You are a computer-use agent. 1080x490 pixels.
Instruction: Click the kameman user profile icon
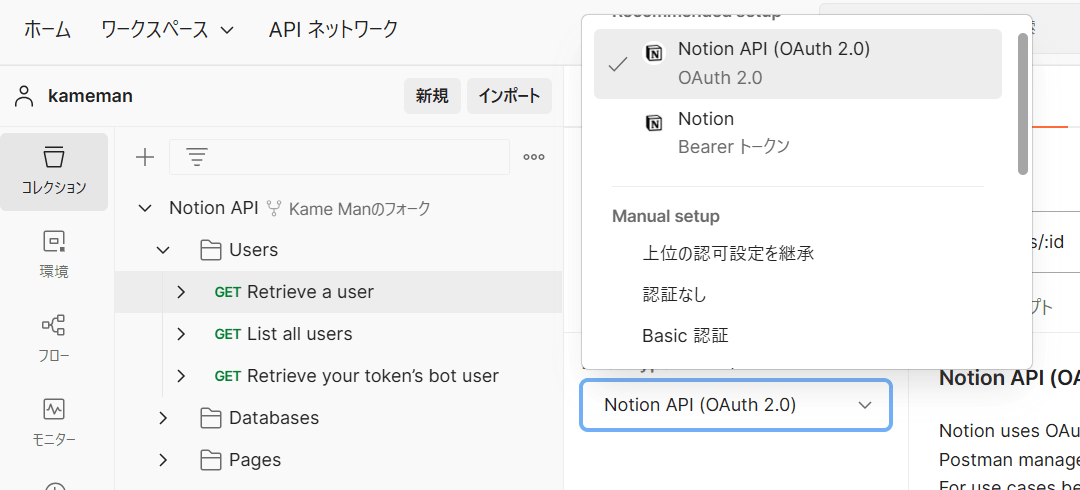tap(24, 96)
